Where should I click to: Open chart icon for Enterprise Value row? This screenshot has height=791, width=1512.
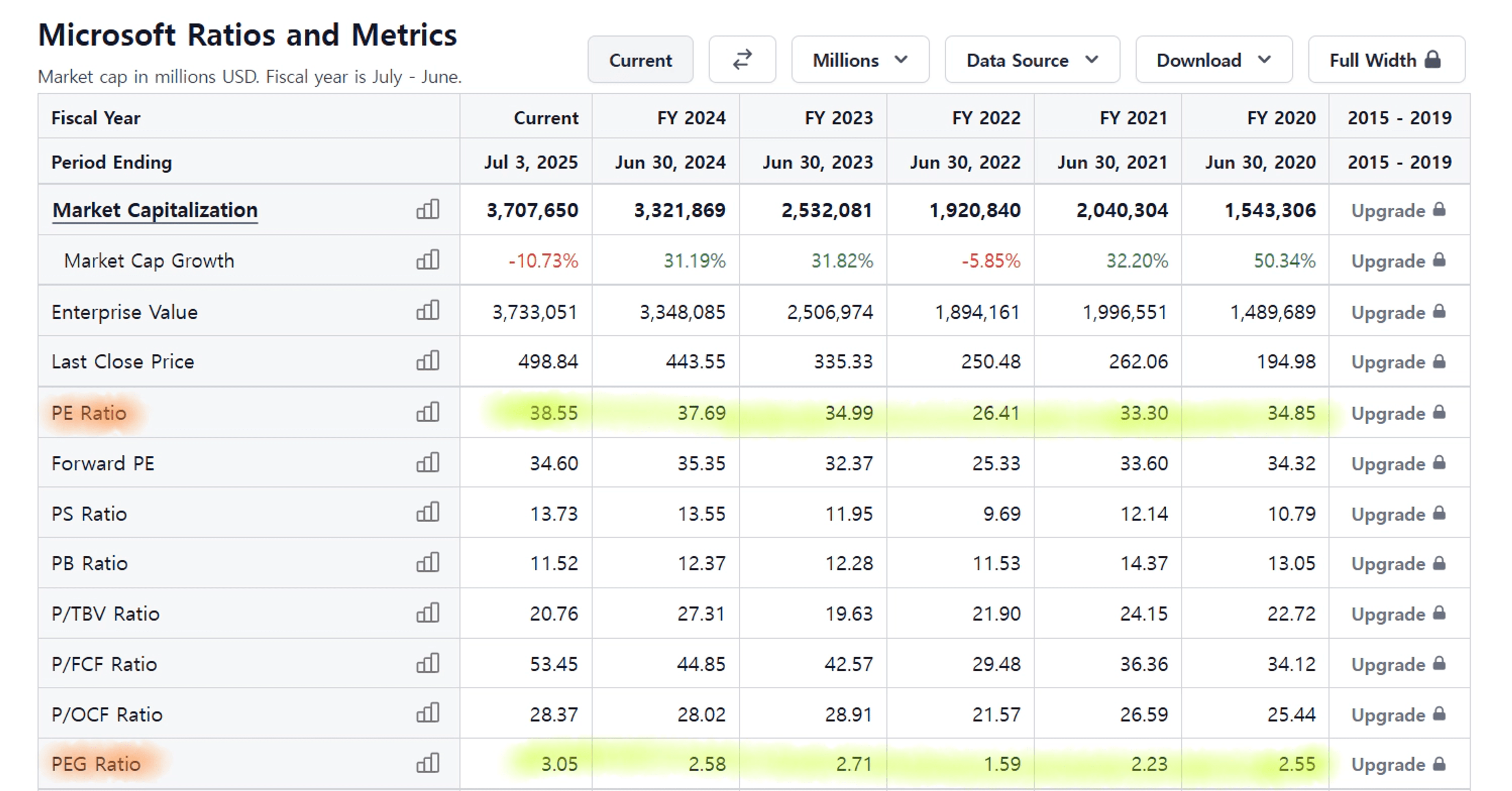click(x=428, y=310)
